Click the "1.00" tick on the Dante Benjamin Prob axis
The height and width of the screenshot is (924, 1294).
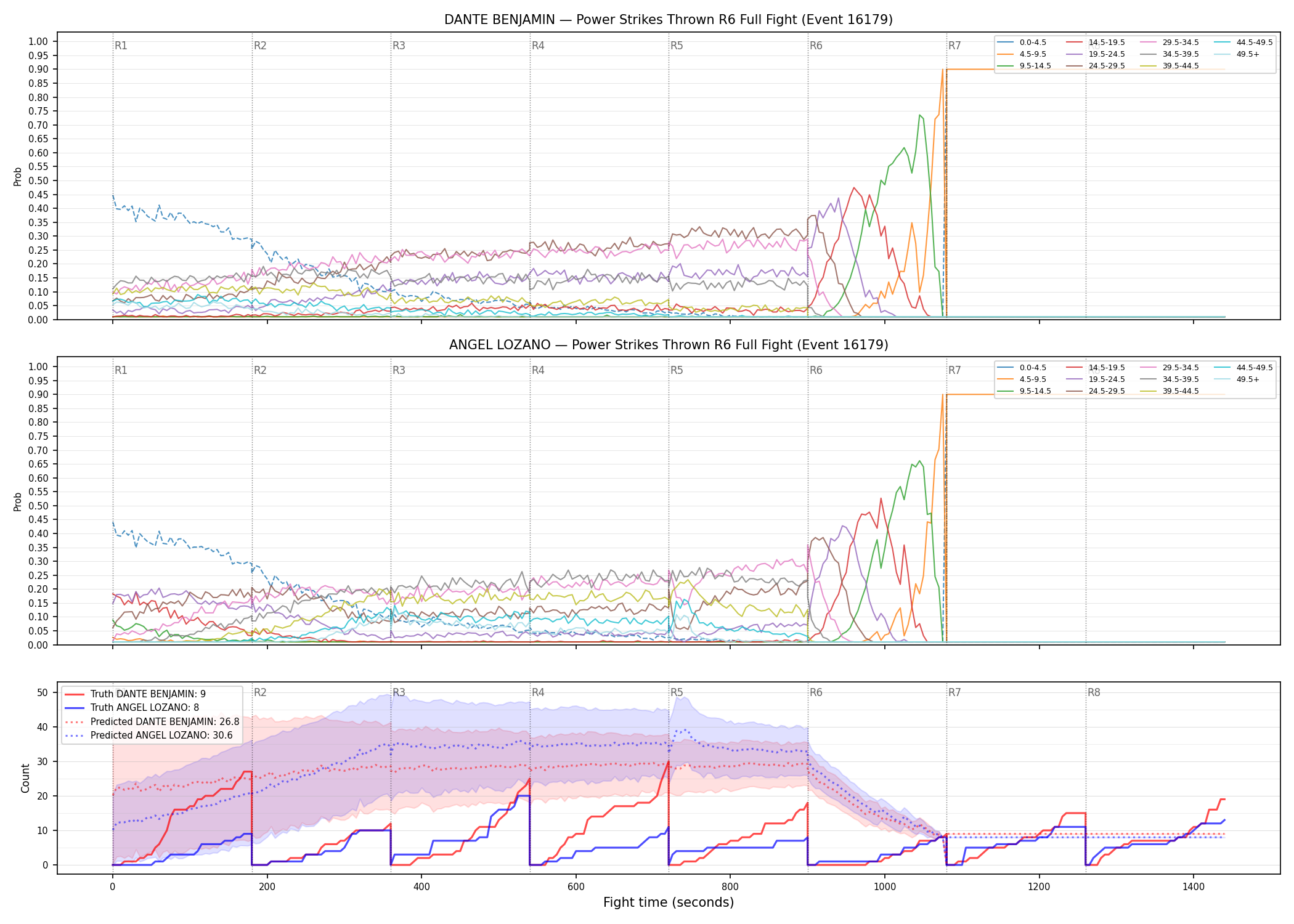click(38, 41)
